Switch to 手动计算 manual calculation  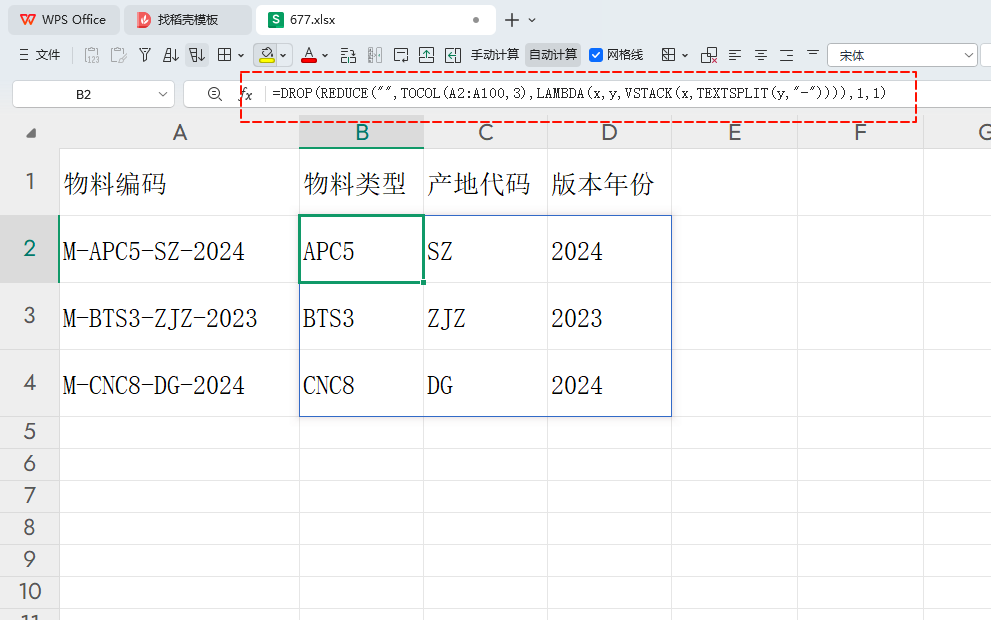[x=495, y=55]
